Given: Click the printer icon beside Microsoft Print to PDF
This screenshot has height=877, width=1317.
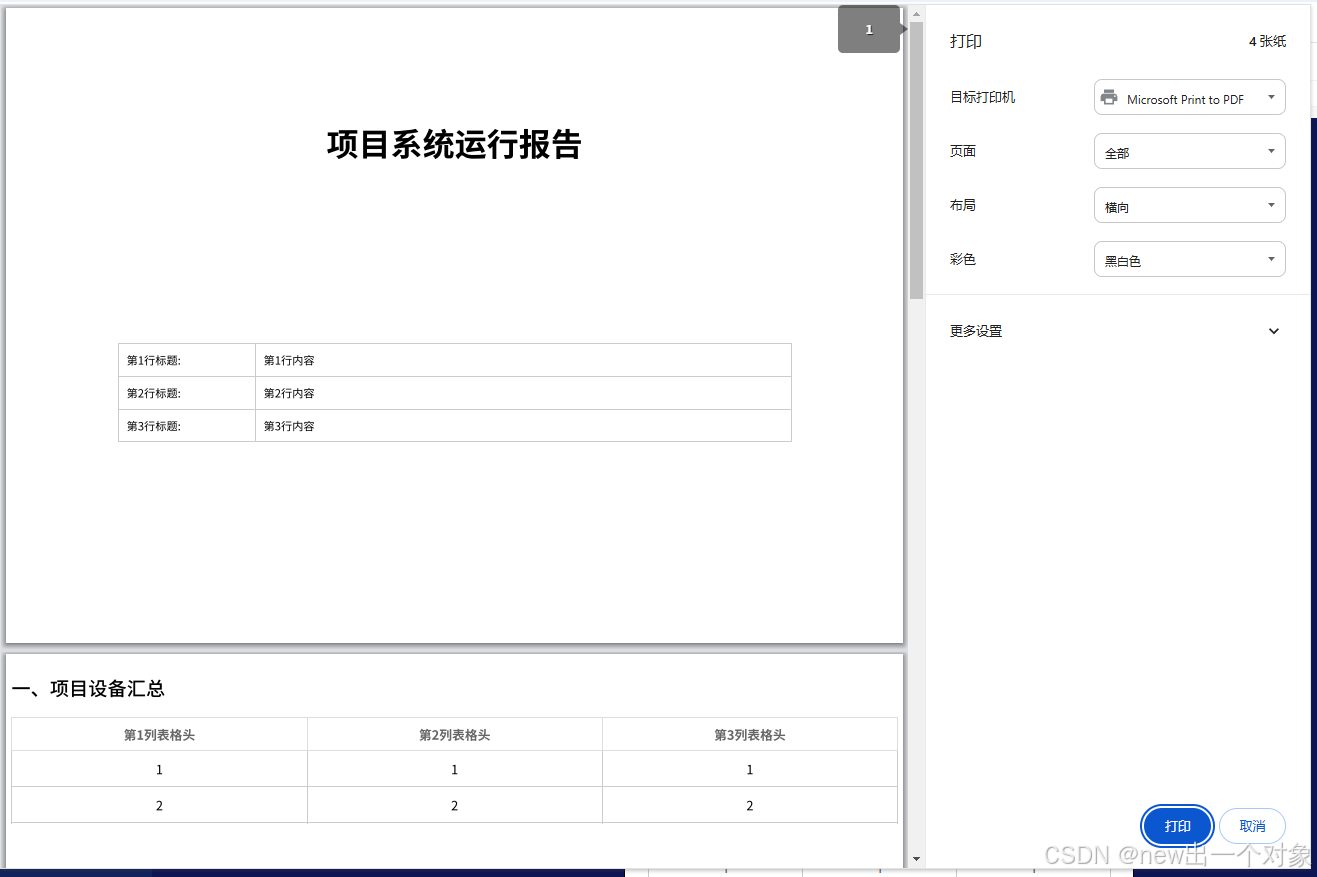Looking at the screenshot, I should point(1108,97).
